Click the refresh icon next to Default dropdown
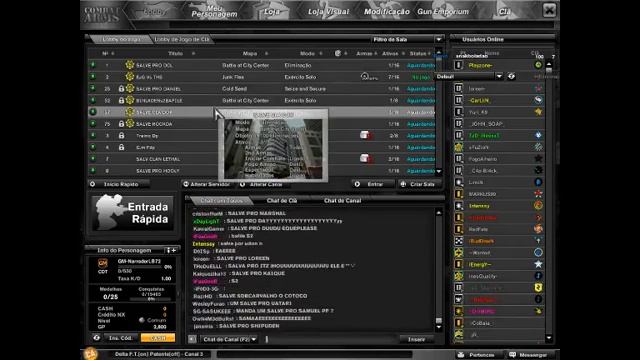Image resolution: width=640 pixels, height=360 pixels. pos(511,76)
